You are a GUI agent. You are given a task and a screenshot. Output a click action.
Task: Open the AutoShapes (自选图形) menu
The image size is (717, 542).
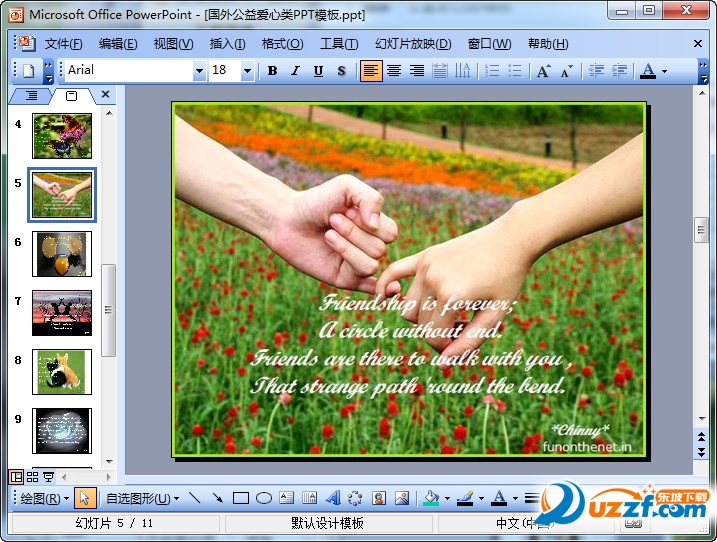click(142, 498)
